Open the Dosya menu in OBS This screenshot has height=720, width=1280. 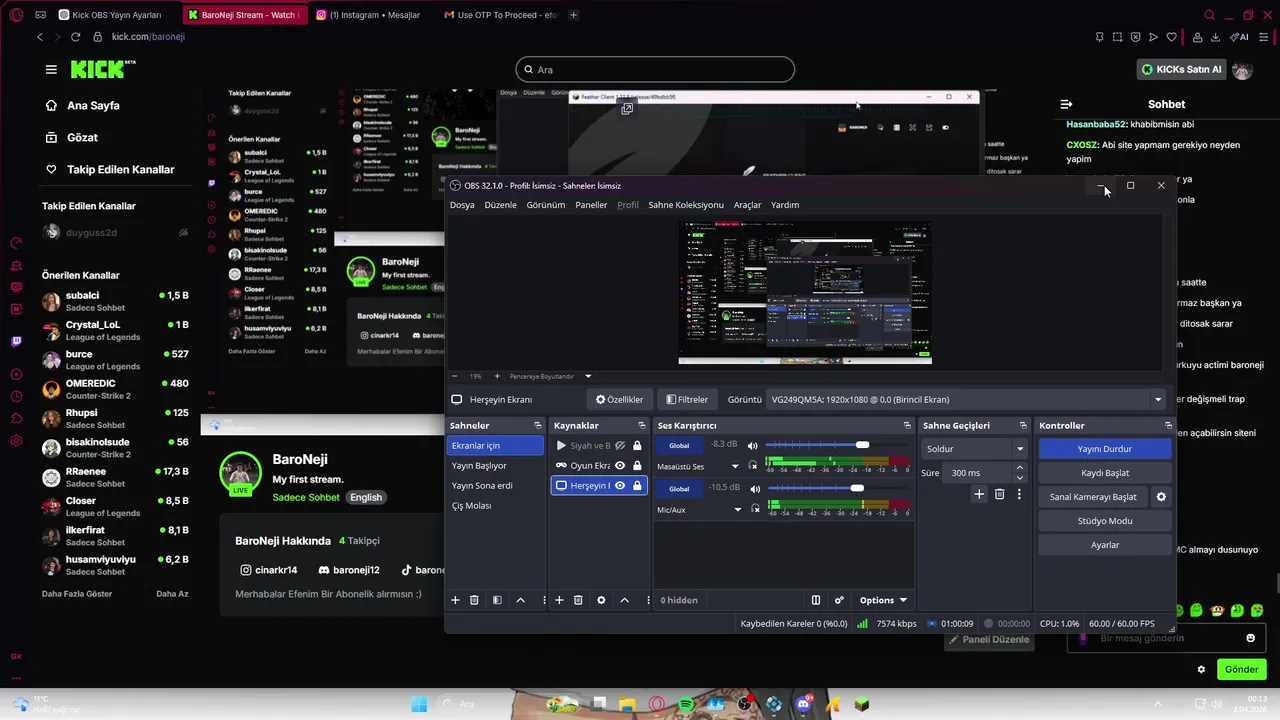[462, 205]
